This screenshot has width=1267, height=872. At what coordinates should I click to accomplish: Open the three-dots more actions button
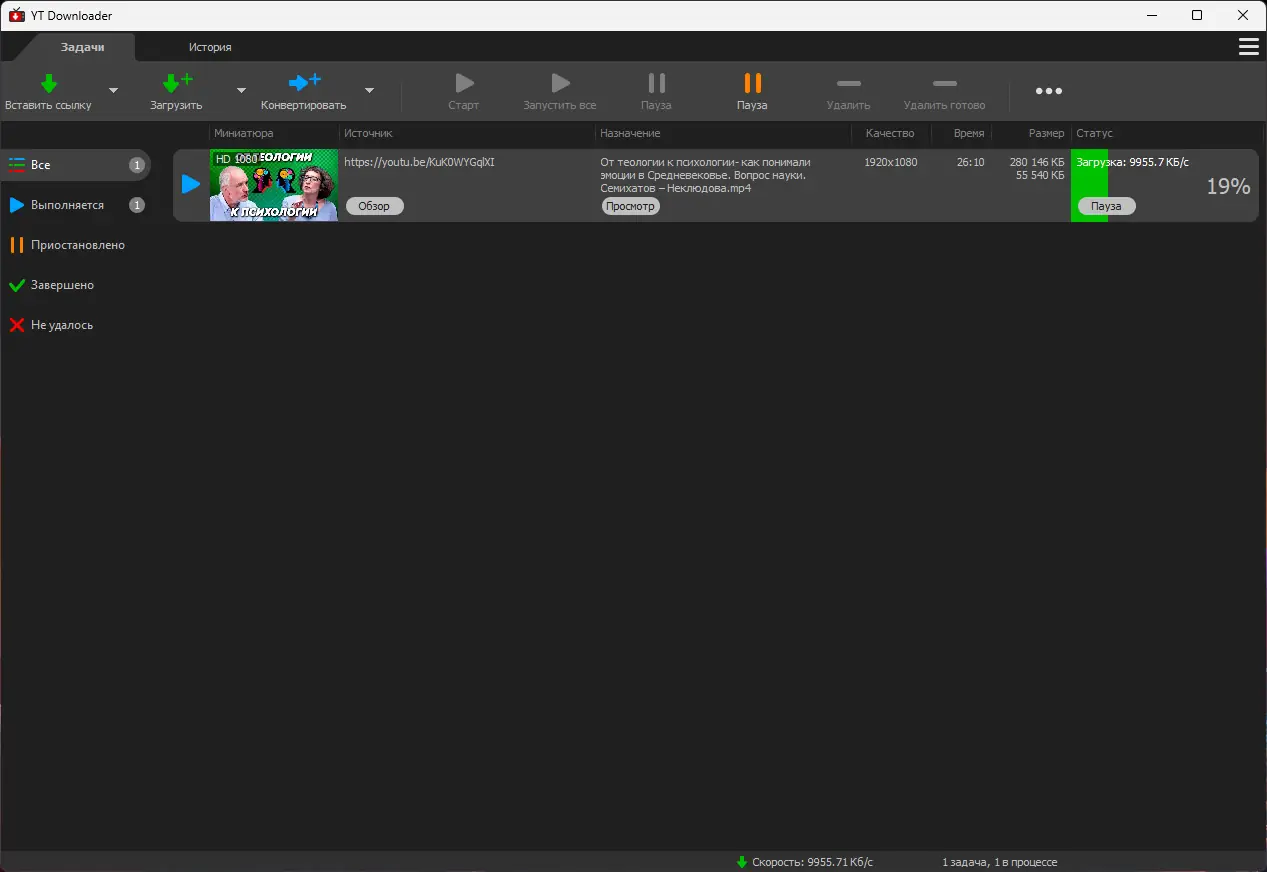click(x=1049, y=91)
